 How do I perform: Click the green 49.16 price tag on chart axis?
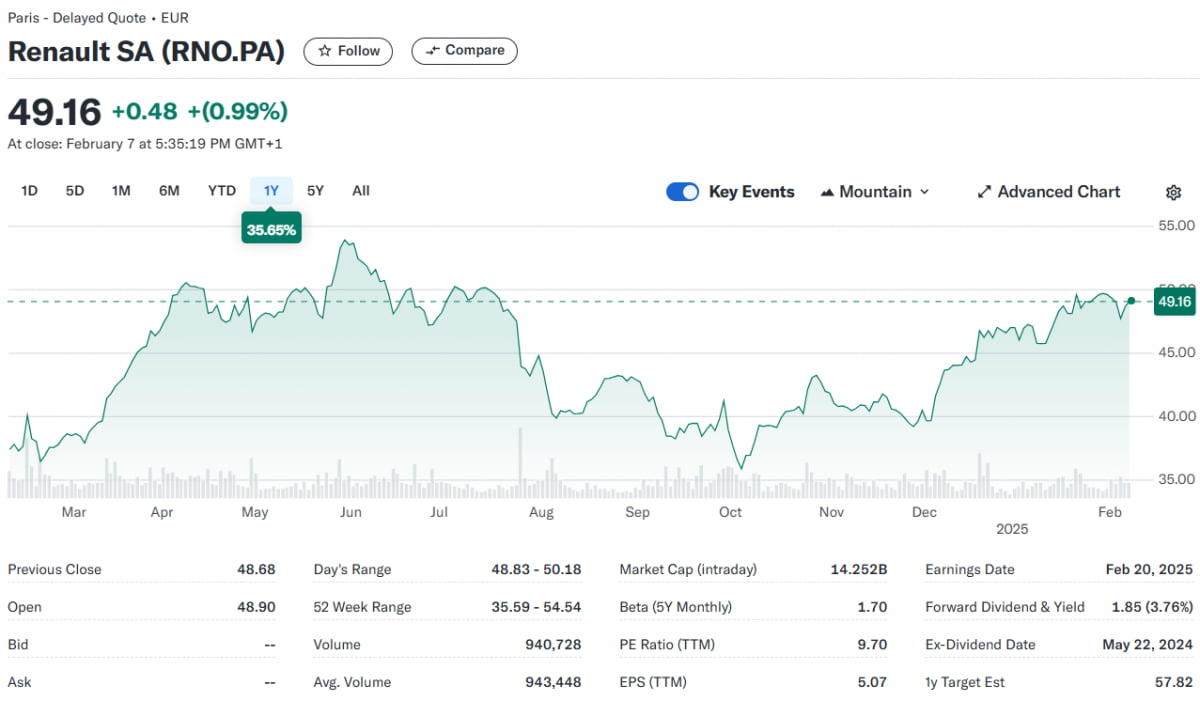click(1173, 302)
